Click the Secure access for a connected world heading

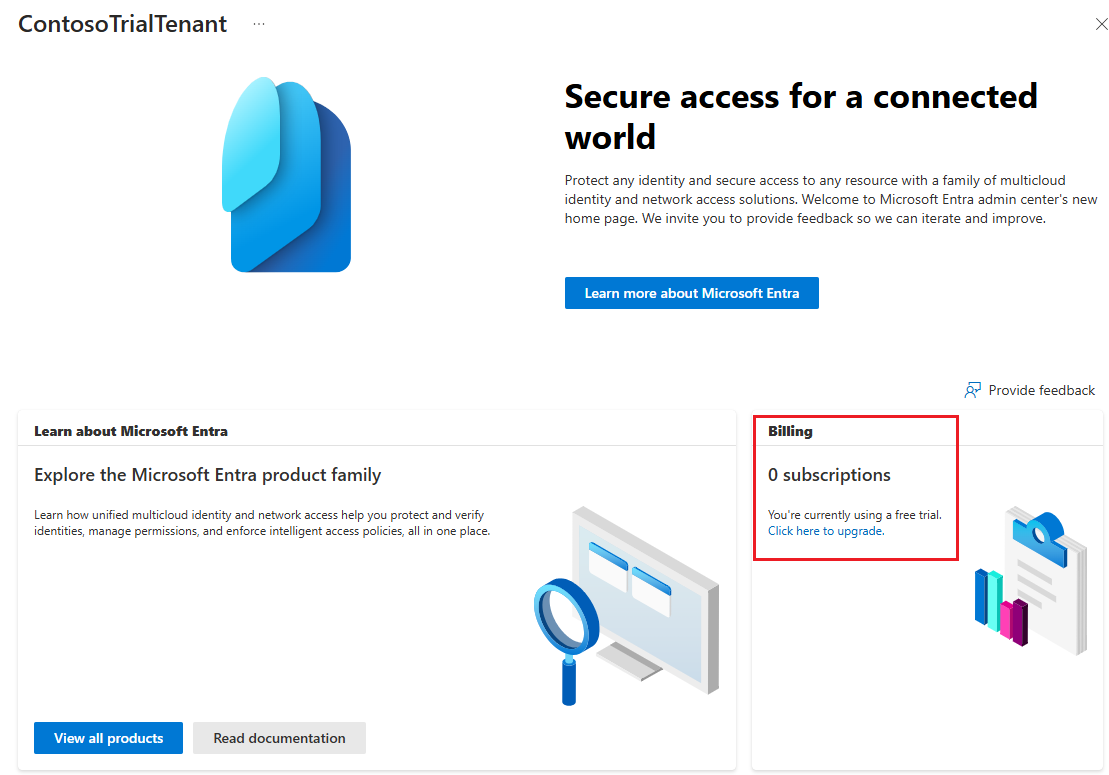pyautogui.click(x=801, y=116)
